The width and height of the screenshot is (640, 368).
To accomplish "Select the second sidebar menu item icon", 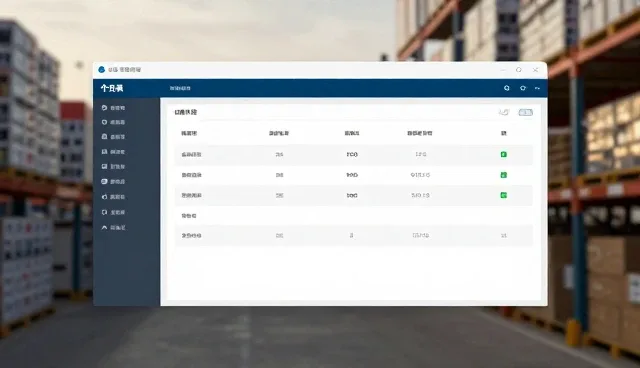I will (x=104, y=122).
